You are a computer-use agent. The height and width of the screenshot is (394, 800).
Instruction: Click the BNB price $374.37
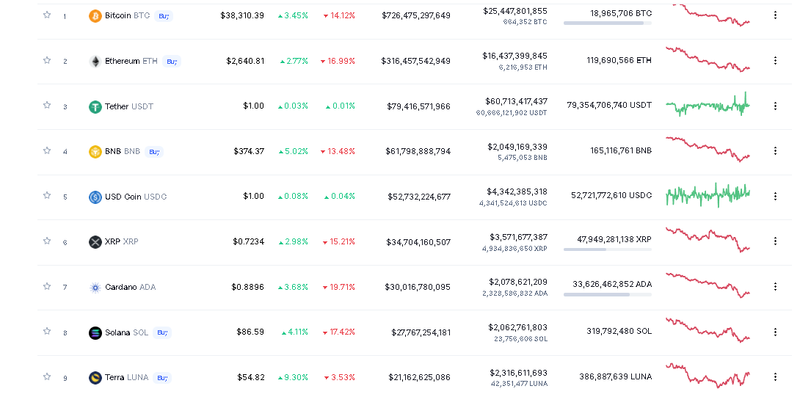249,152
